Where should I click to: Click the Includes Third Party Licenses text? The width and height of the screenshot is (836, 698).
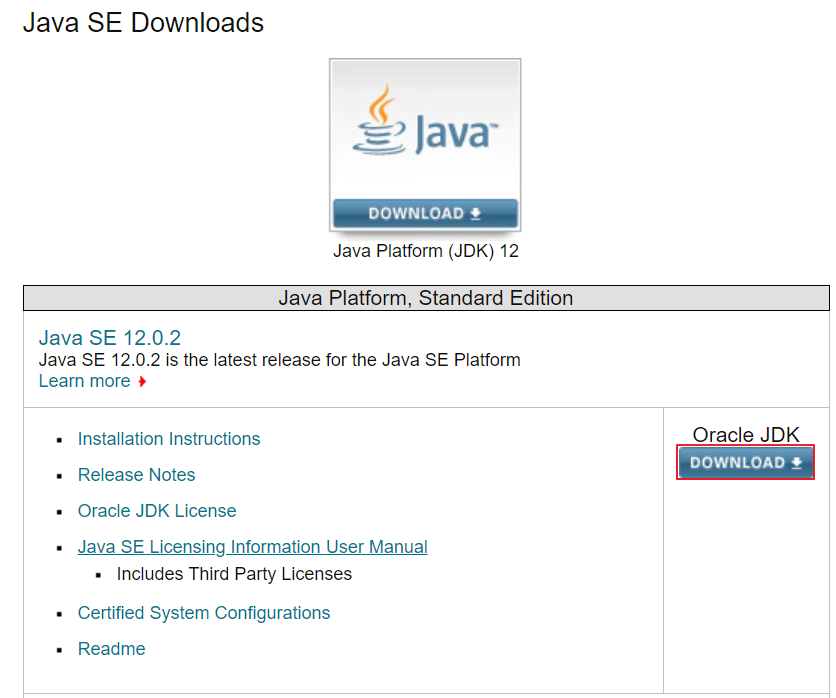point(234,574)
